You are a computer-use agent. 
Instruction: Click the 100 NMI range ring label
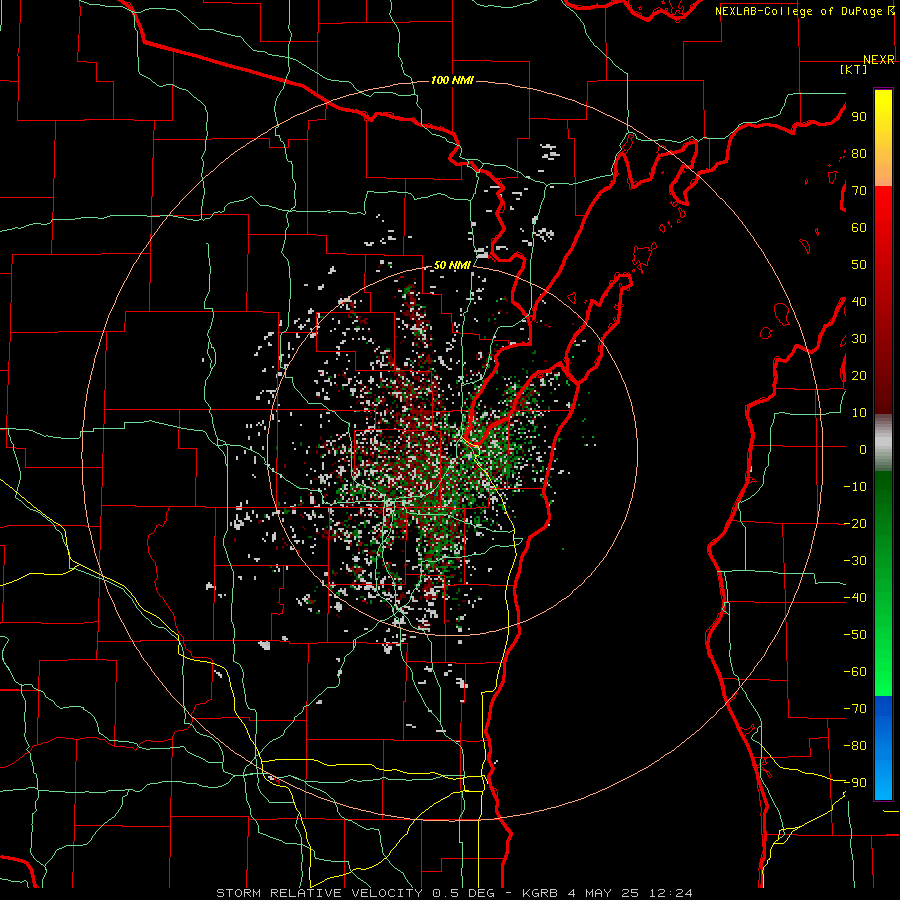click(452, 80)
